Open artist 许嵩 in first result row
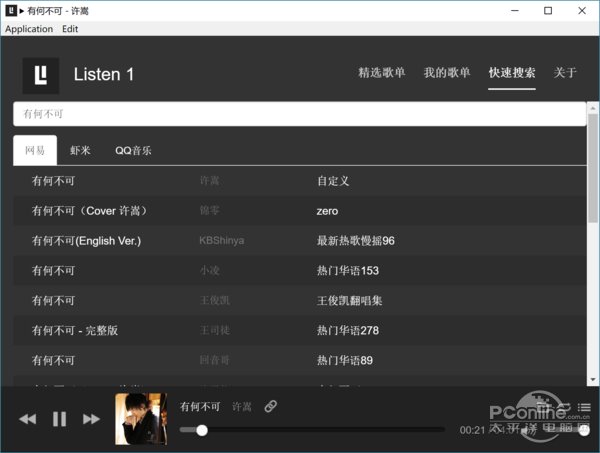 (x=209, y=181)
